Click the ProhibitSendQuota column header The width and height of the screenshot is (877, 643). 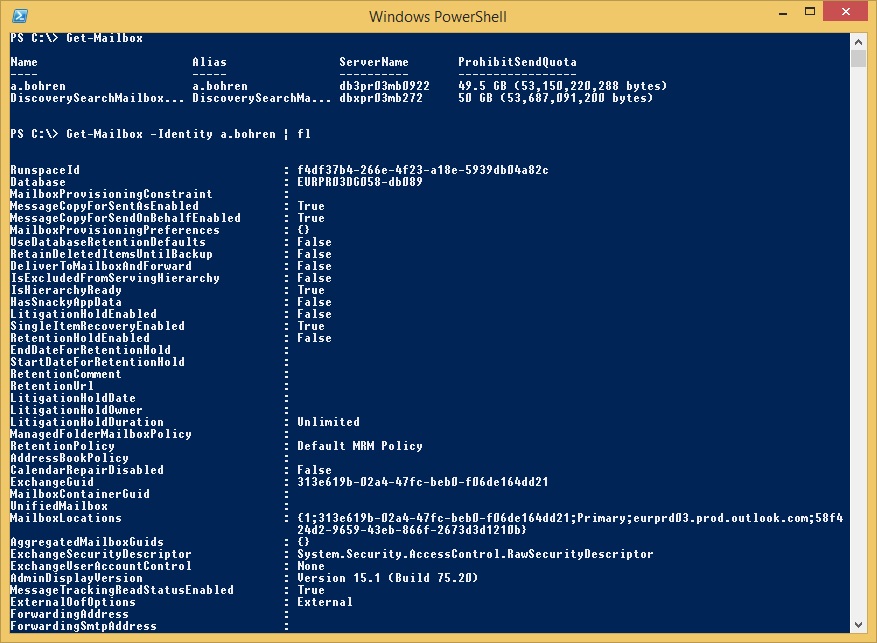pyautogui.click(x=517, y=62)
